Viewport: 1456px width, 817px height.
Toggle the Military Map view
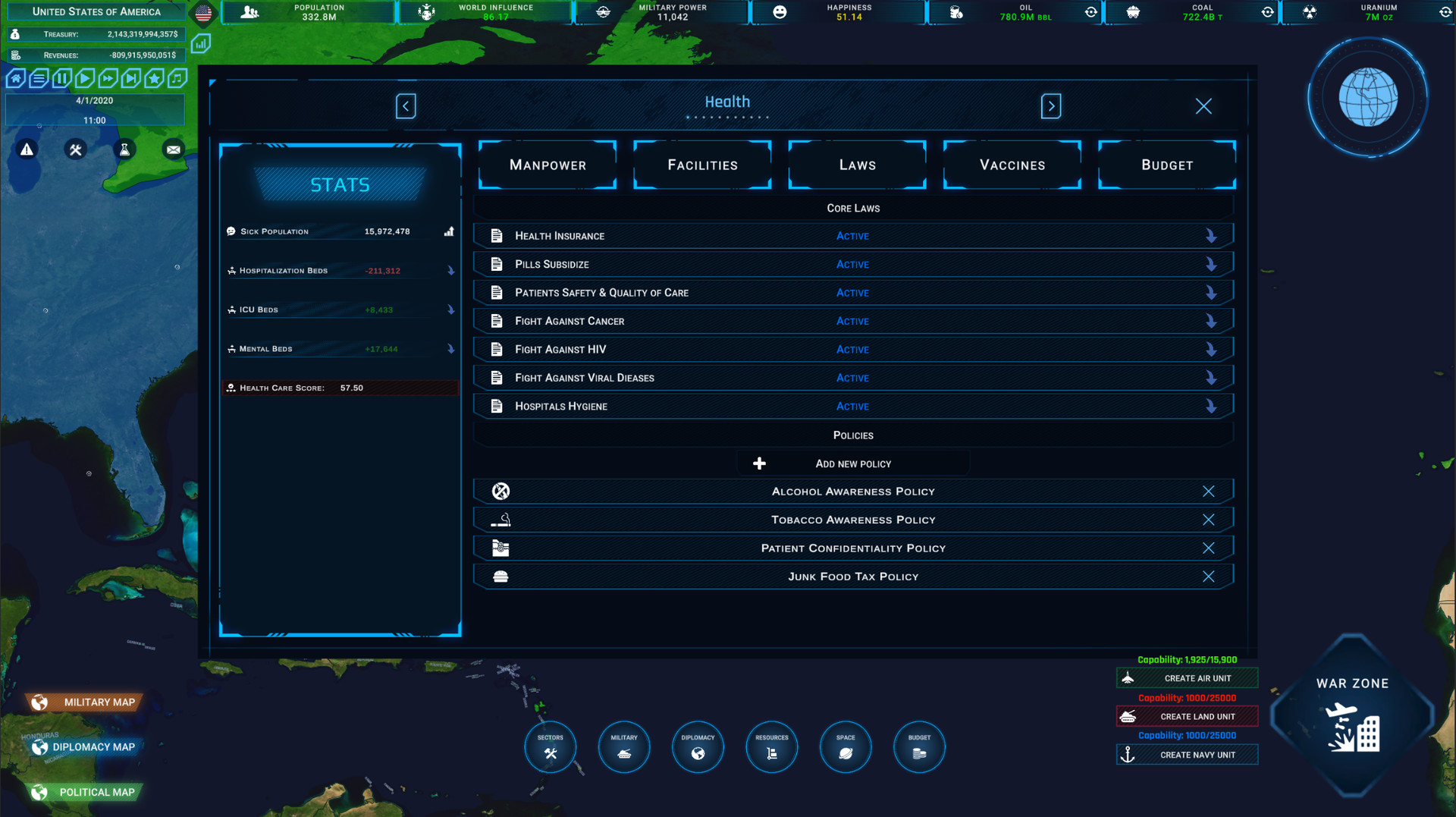coord(83,702)
